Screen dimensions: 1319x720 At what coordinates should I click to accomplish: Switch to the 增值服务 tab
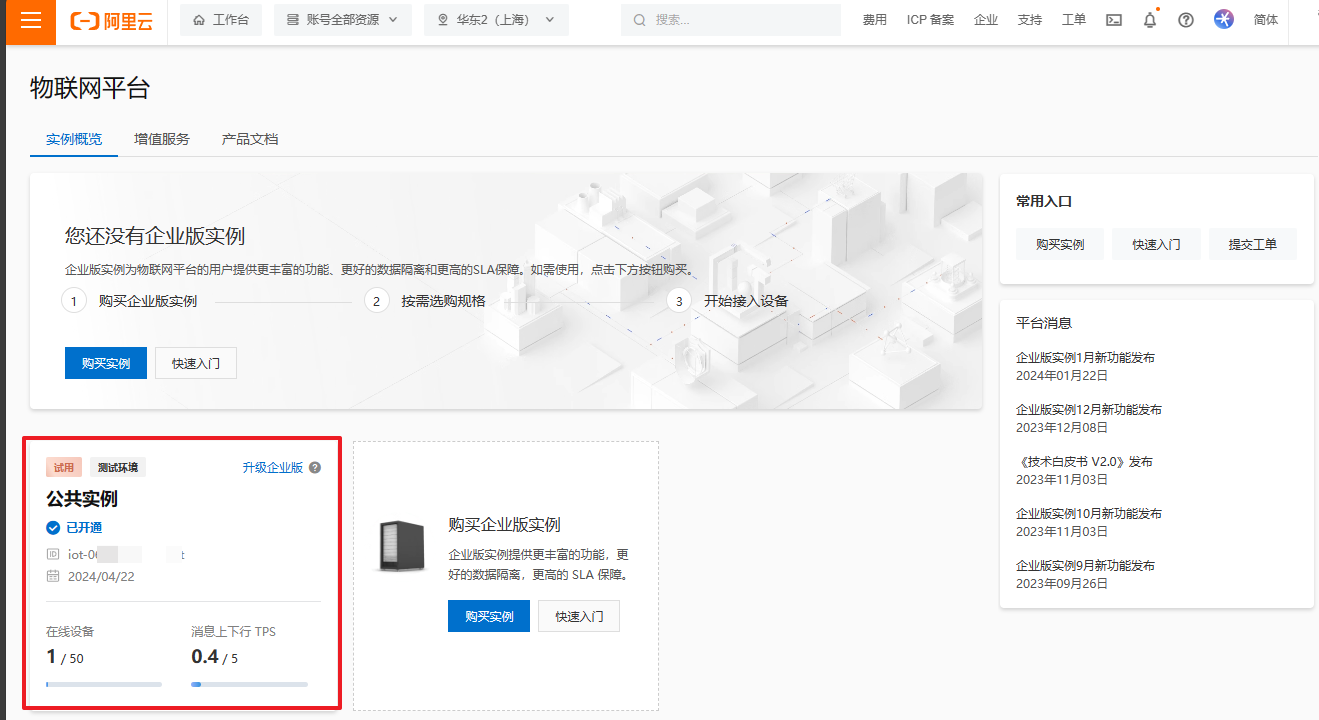coord(162,139)
